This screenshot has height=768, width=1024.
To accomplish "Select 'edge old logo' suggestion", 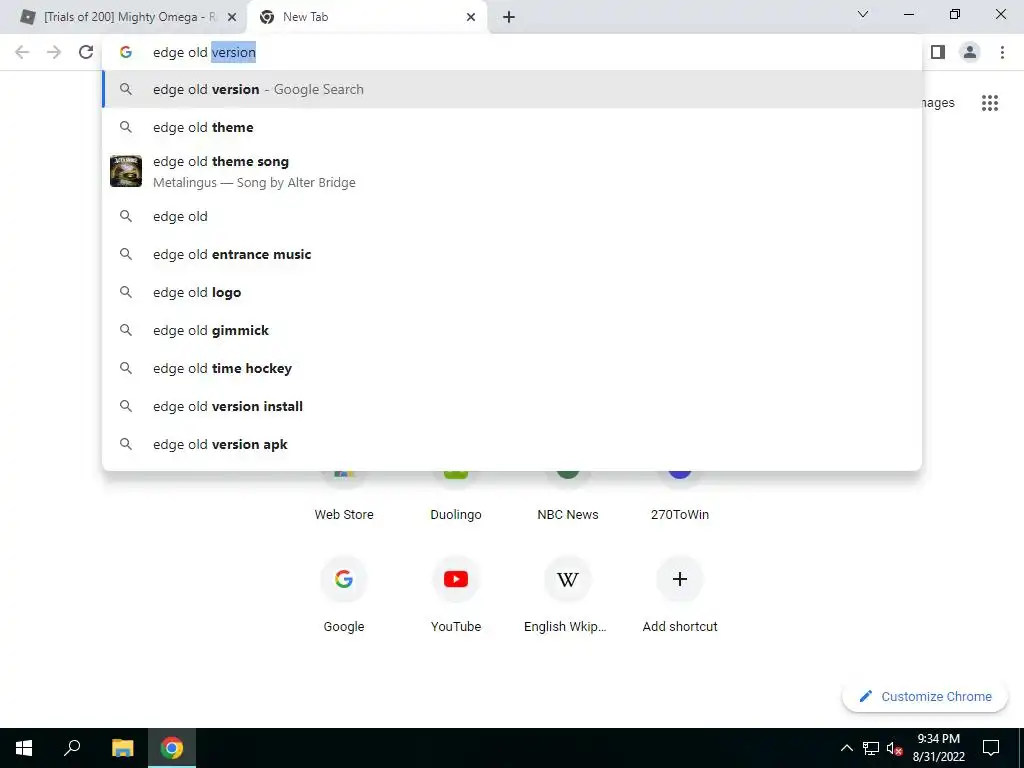I will coord(511,292).
